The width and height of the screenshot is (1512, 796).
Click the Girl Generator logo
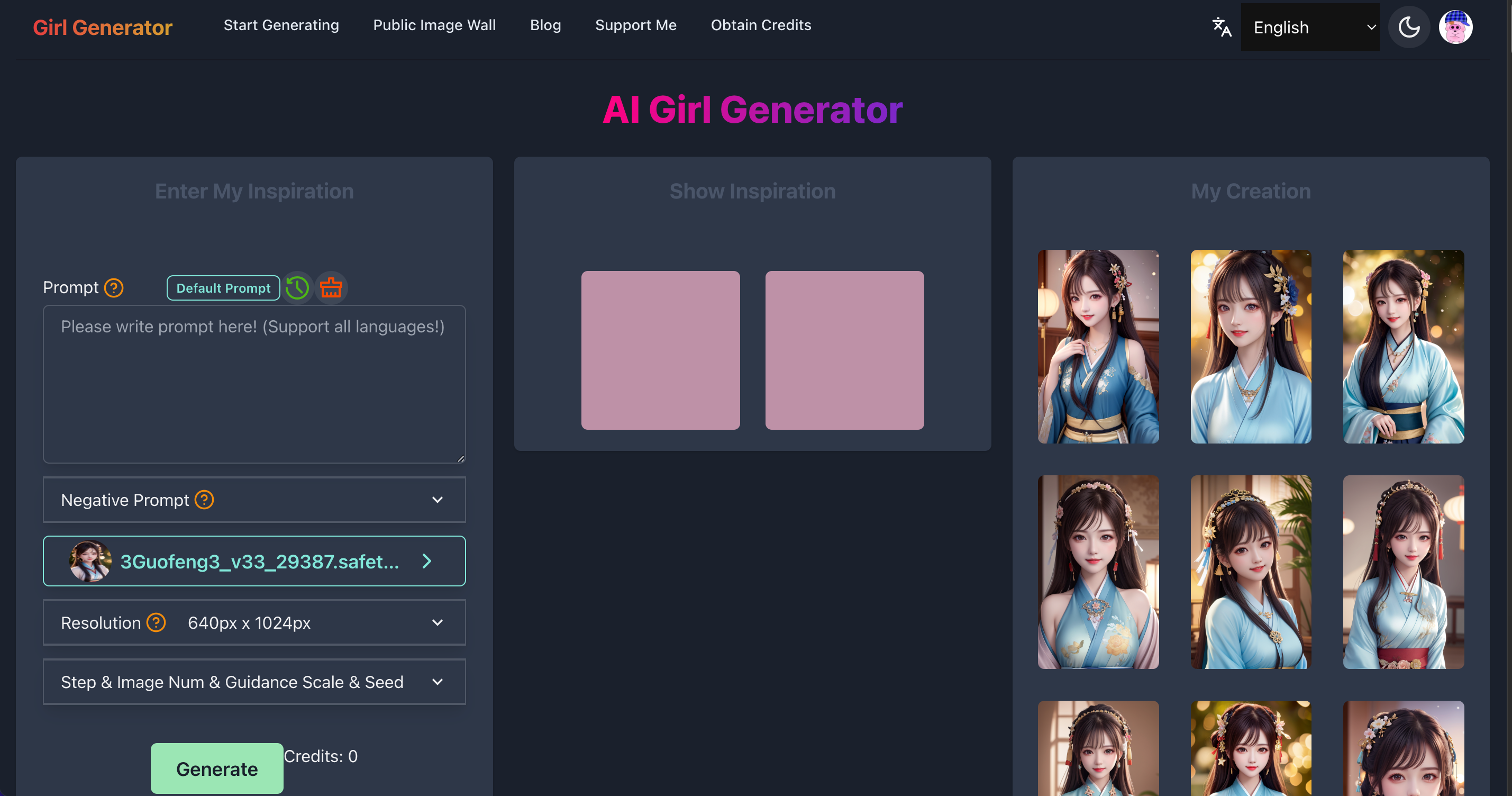click(103, 27)
